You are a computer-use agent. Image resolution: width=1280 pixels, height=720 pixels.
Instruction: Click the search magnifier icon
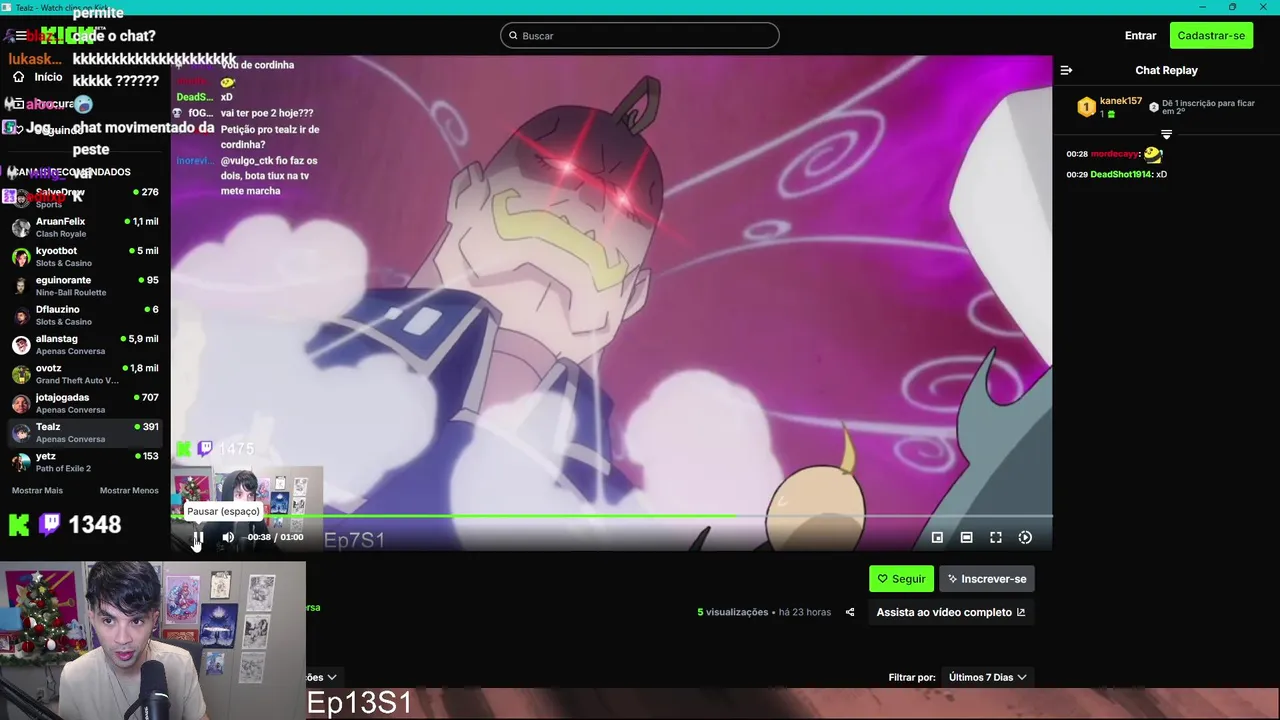pos(513,36)
